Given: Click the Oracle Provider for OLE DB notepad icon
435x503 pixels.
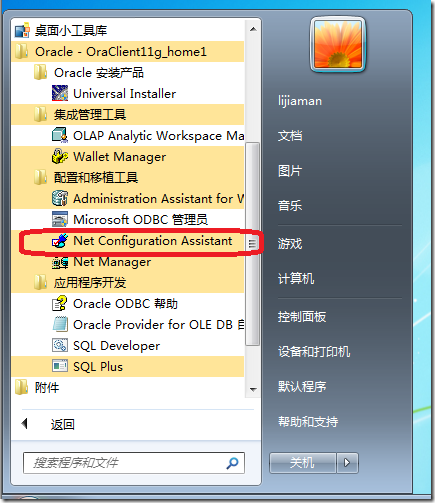Looking at the screenshot, I should click(x=60, y=324).
